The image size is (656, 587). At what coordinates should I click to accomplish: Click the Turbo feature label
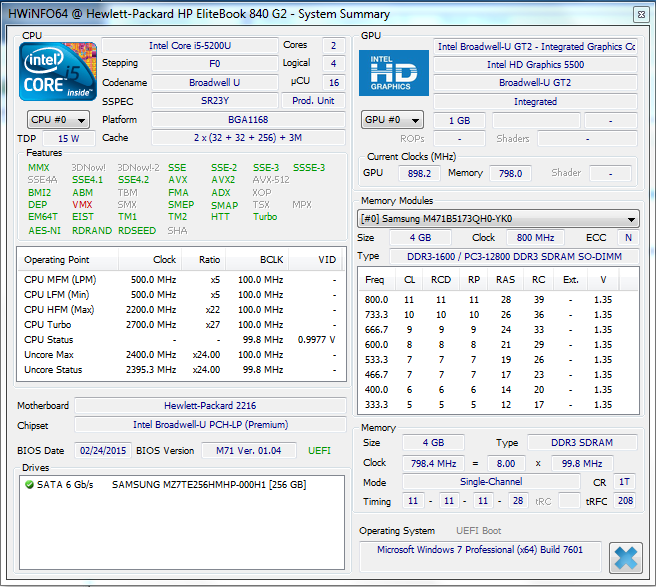[265, 217]
